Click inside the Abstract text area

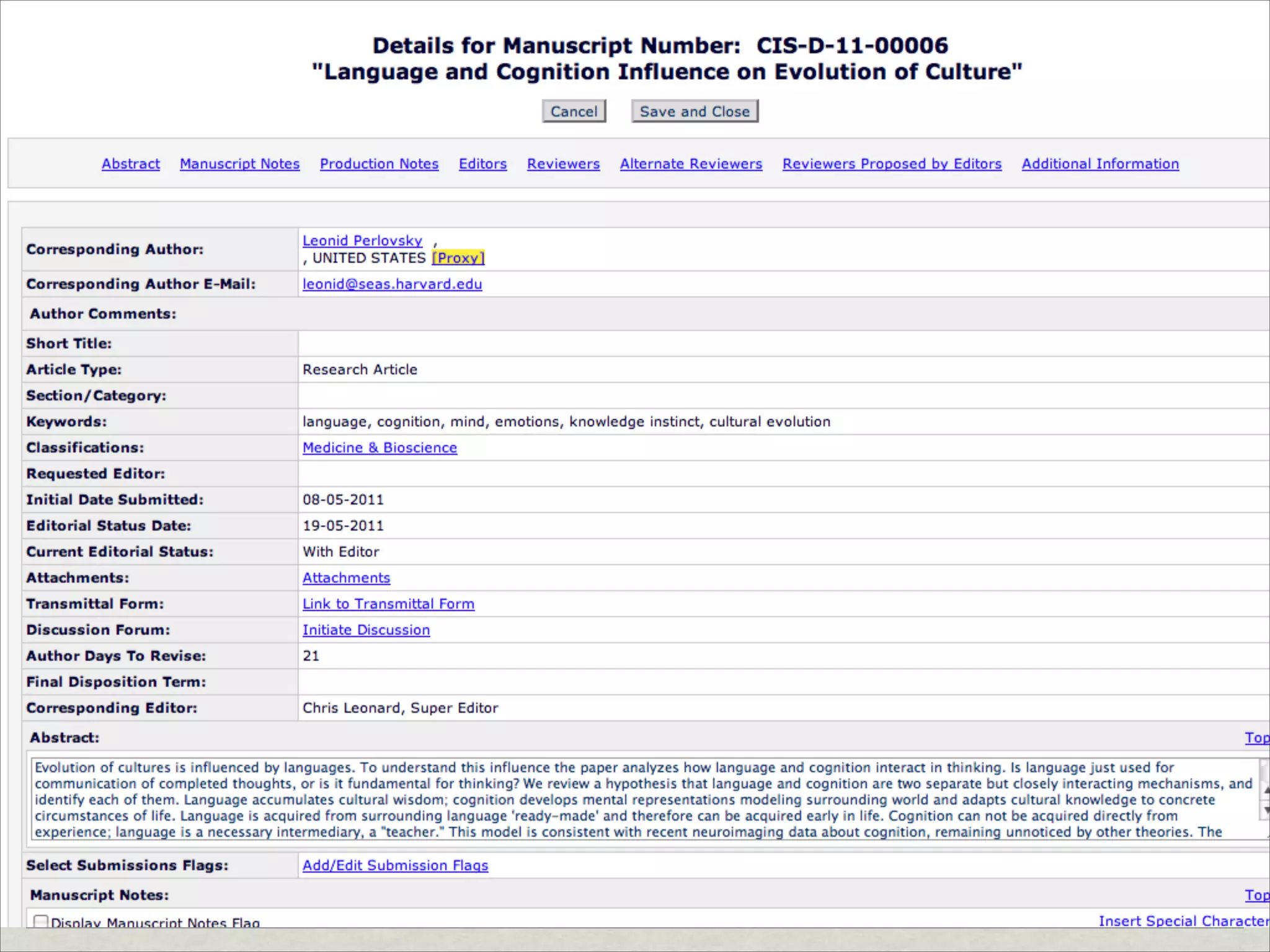coord(645,800)
